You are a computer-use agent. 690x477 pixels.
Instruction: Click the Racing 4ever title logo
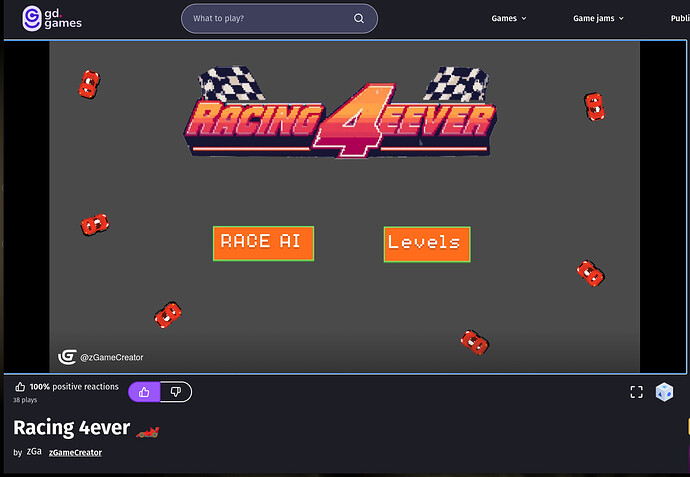(x=340, y=112)
